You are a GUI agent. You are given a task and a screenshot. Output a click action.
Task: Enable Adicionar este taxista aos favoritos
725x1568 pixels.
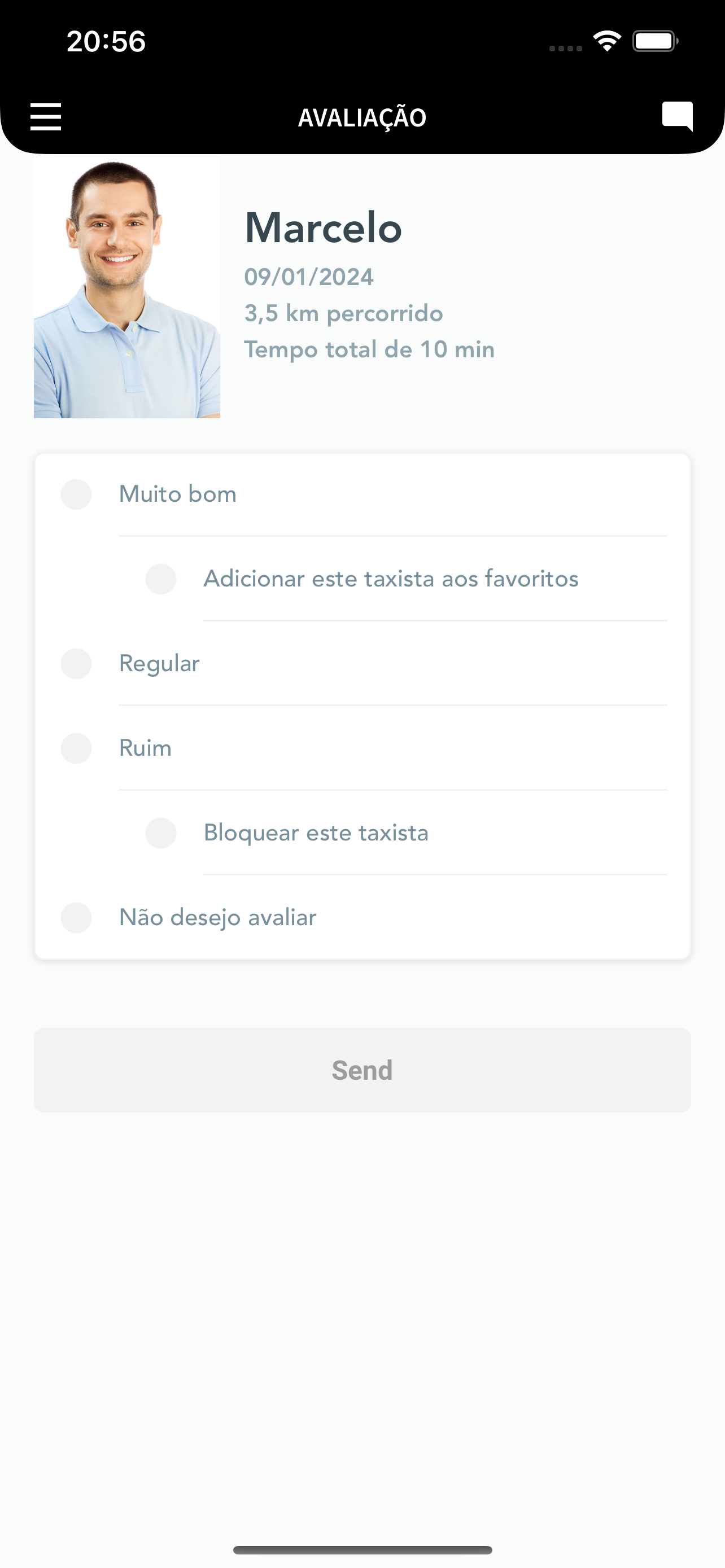click(x=161, y=579)
